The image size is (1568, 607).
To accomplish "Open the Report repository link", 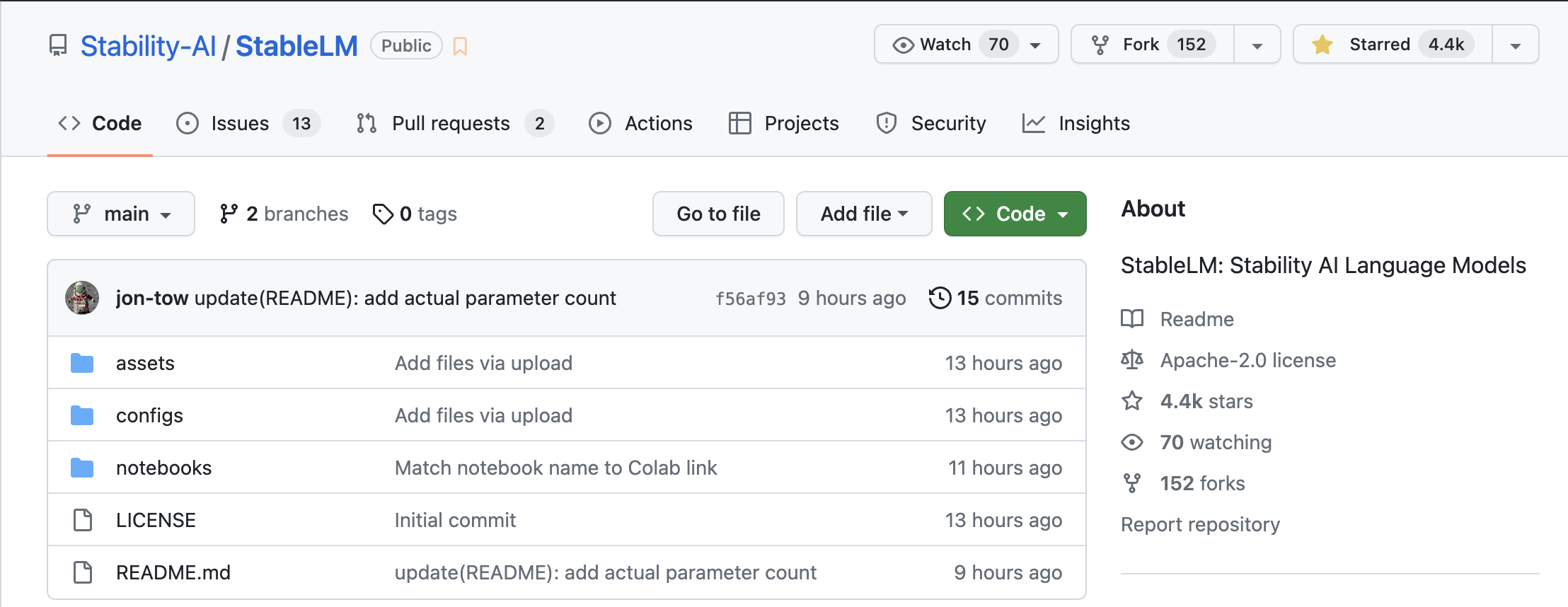I will tap(1200, 524).
